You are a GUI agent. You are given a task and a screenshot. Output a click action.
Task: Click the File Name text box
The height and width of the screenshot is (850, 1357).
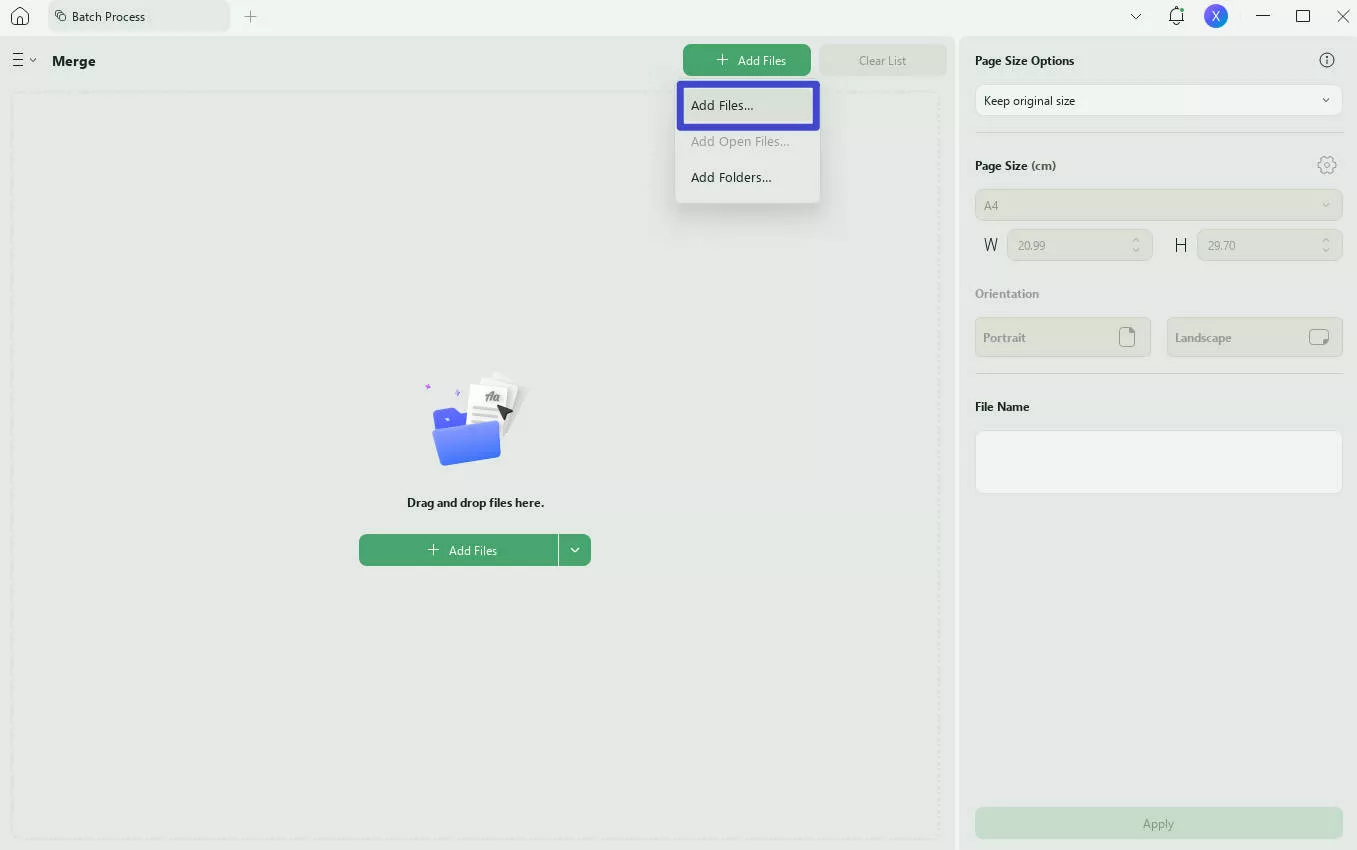1158,462
